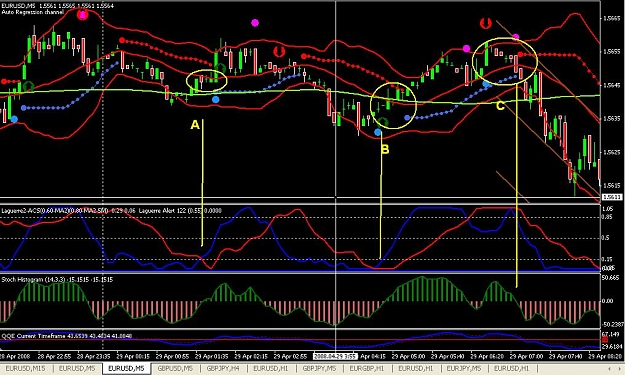Click the '29 Apr 05:00' time label
Image resolution: width=625 pixels, height=375 pixels.
point(408,356)
